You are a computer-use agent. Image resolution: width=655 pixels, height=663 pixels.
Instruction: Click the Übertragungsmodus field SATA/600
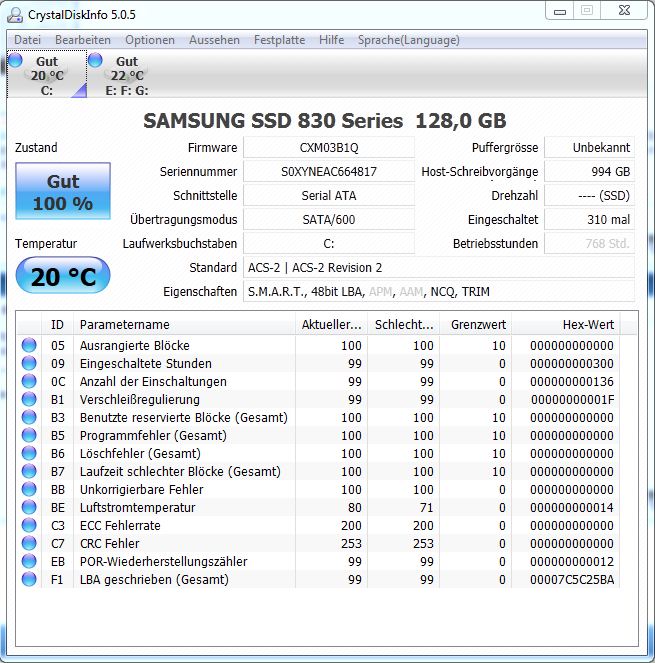point(329,219)
